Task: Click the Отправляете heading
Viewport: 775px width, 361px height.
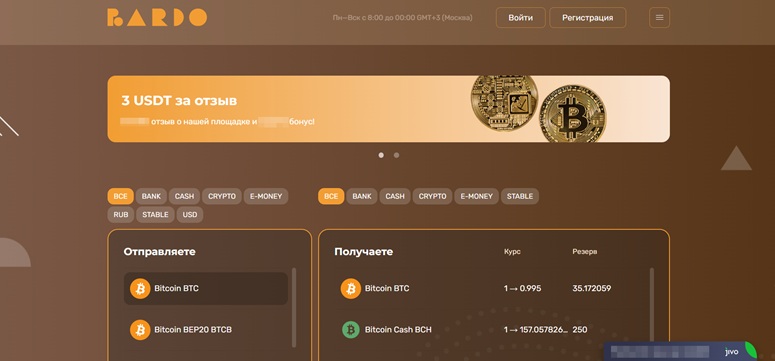Action: (160, 252)
